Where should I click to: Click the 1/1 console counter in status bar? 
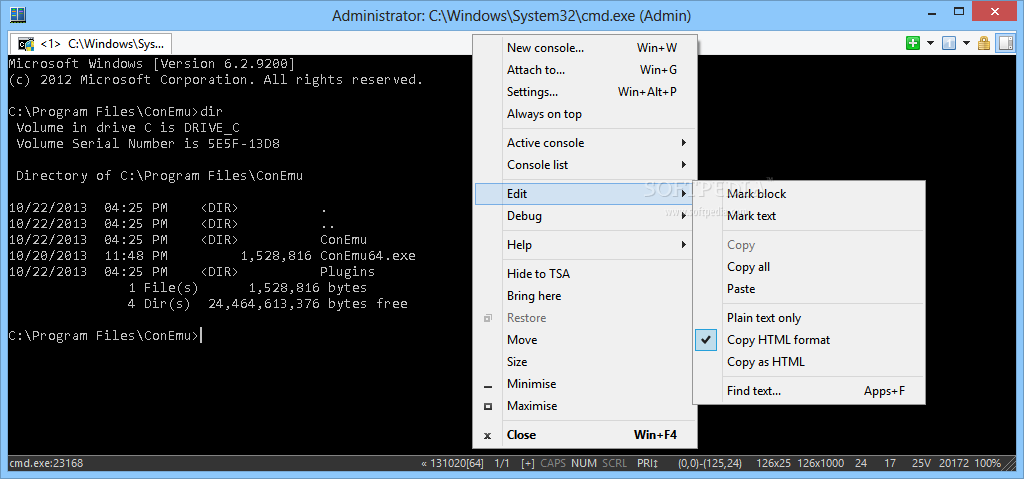(x=502, y=463)
